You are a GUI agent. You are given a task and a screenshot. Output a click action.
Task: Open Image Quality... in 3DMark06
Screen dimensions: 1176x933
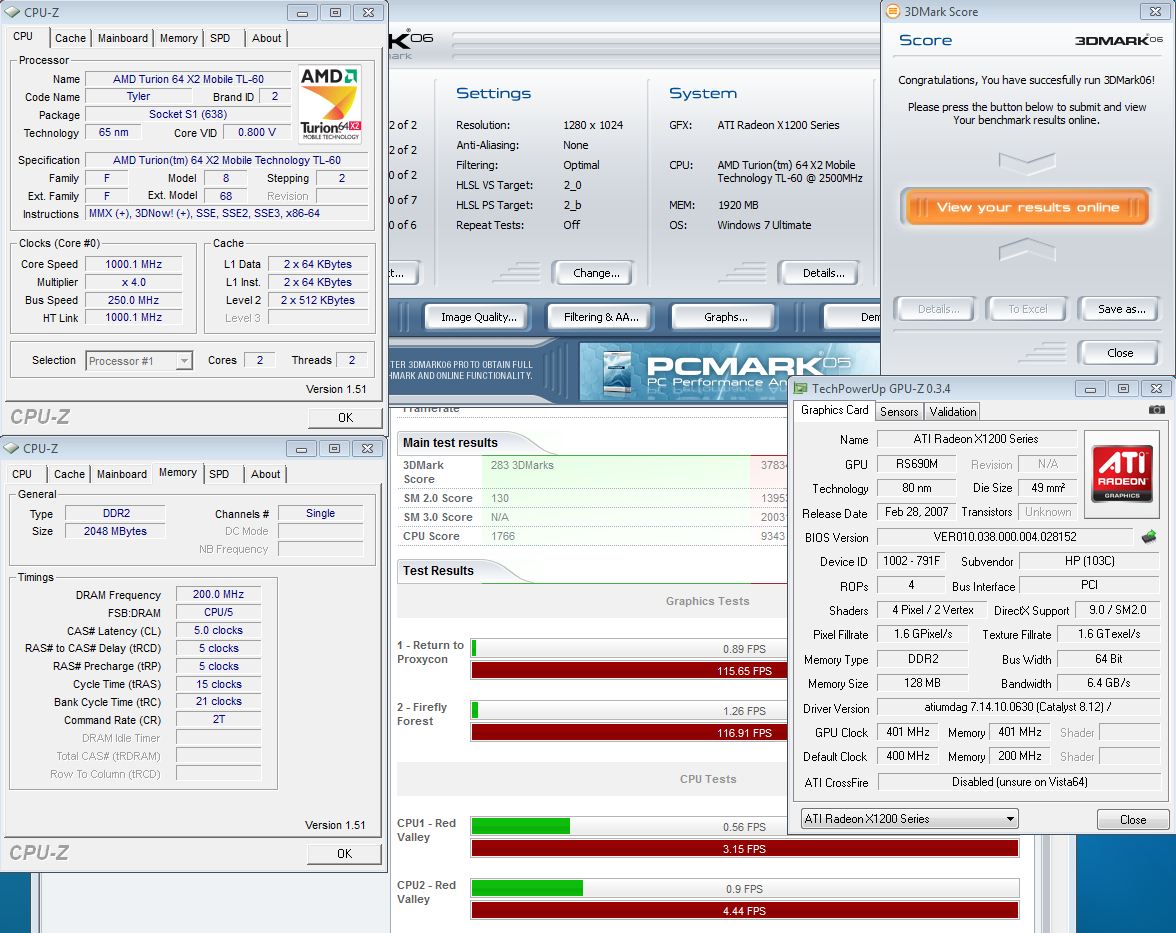[x=478, y=317]
